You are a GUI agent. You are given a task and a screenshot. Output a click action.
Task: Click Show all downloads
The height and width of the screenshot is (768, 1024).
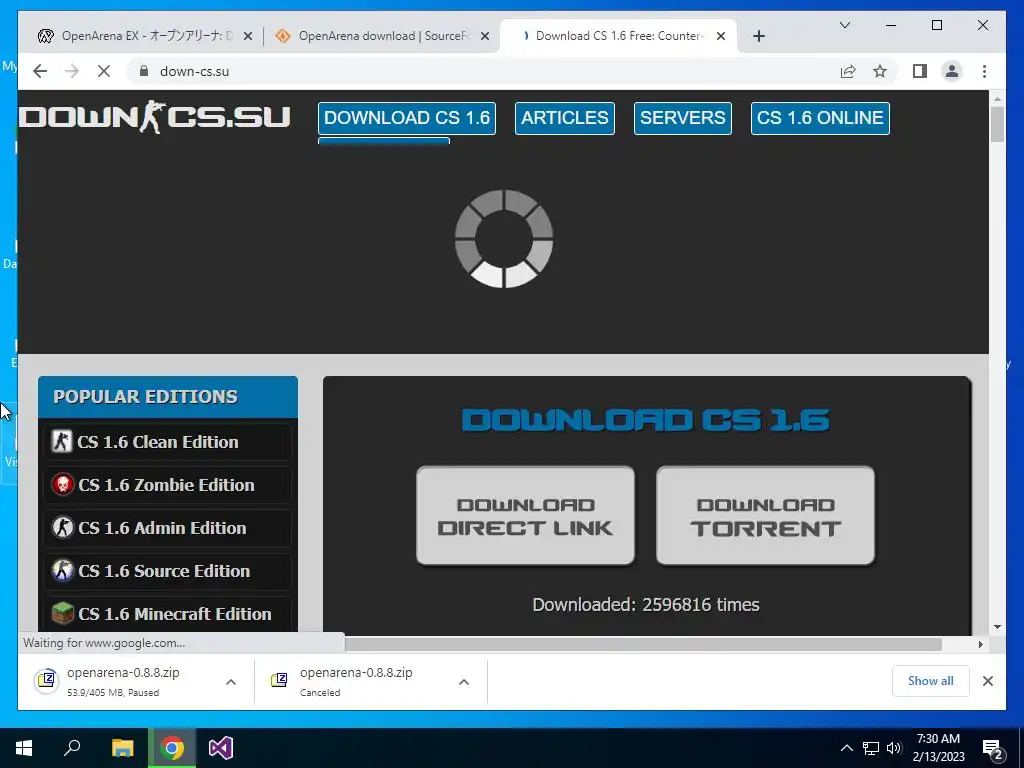click(x=931, y=681)
